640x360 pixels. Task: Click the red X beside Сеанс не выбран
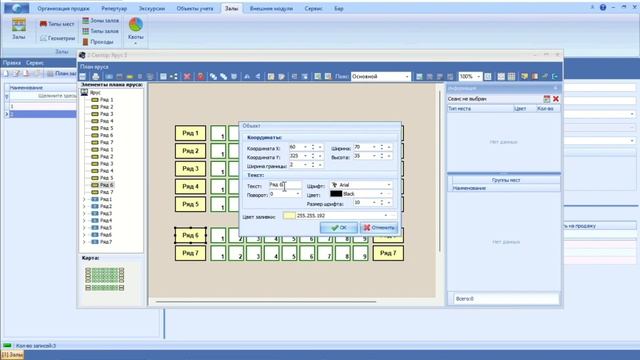click(556, 99)
